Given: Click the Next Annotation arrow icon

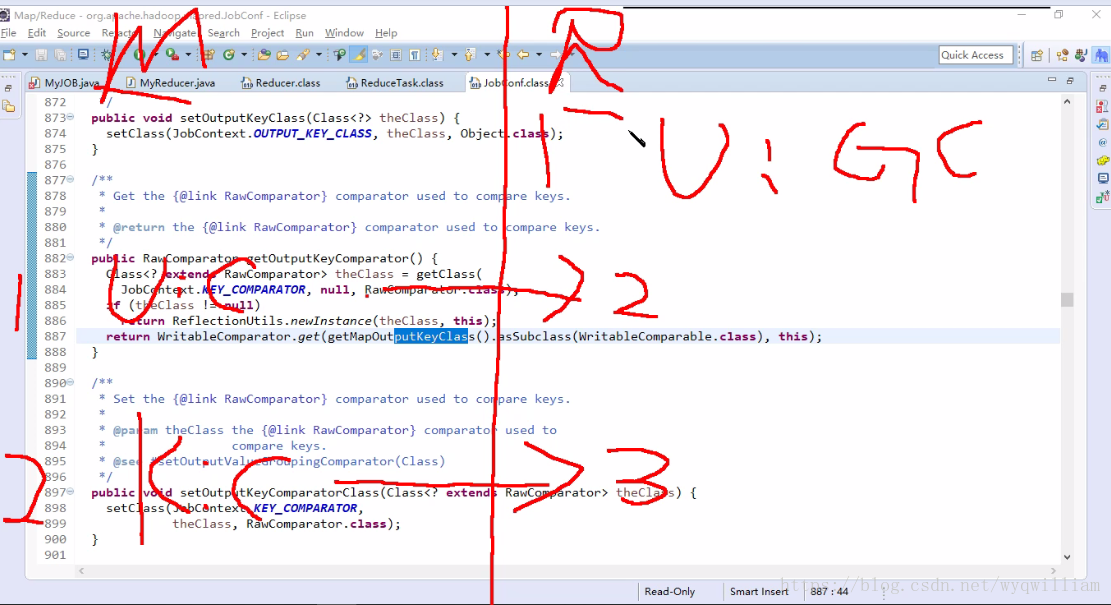Looking at the screenshot, I should point(437,55).
